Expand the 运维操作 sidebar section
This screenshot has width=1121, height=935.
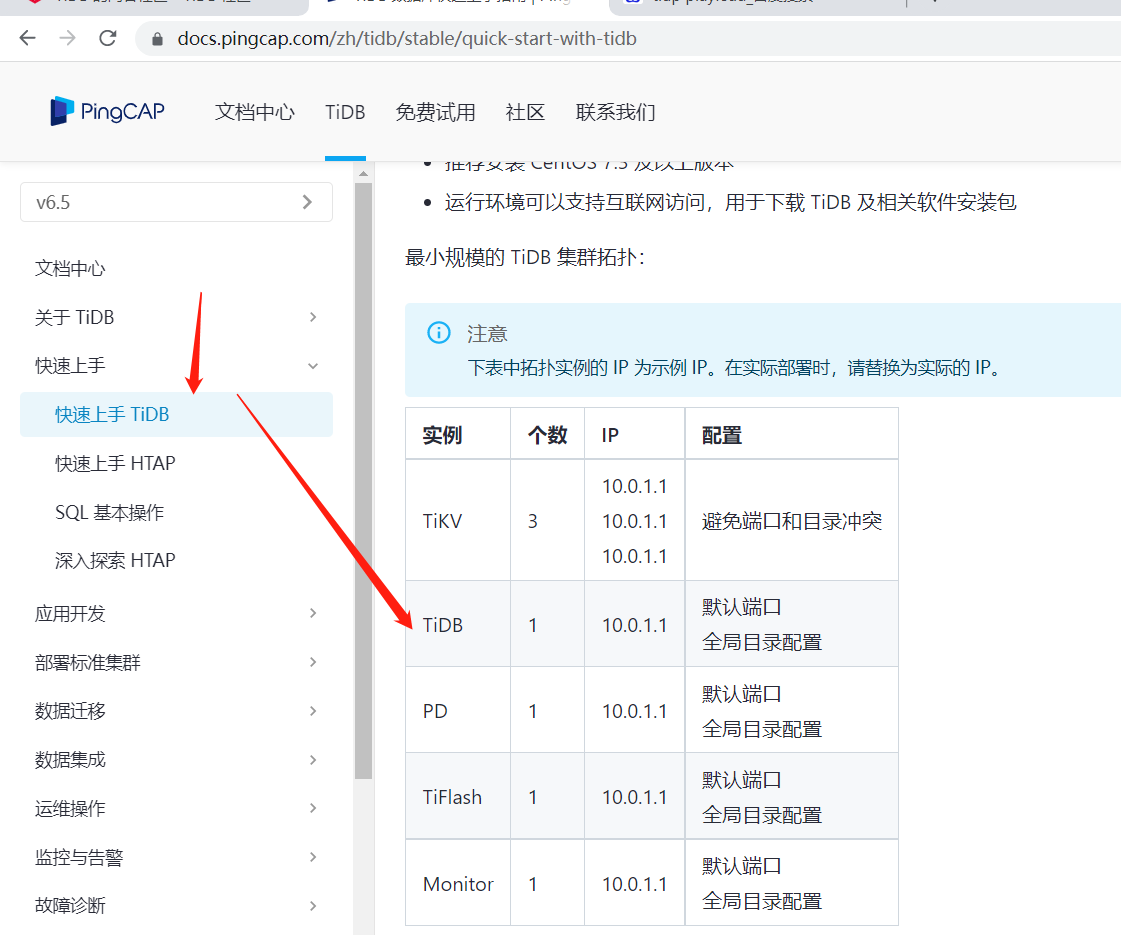coord(176,808)
